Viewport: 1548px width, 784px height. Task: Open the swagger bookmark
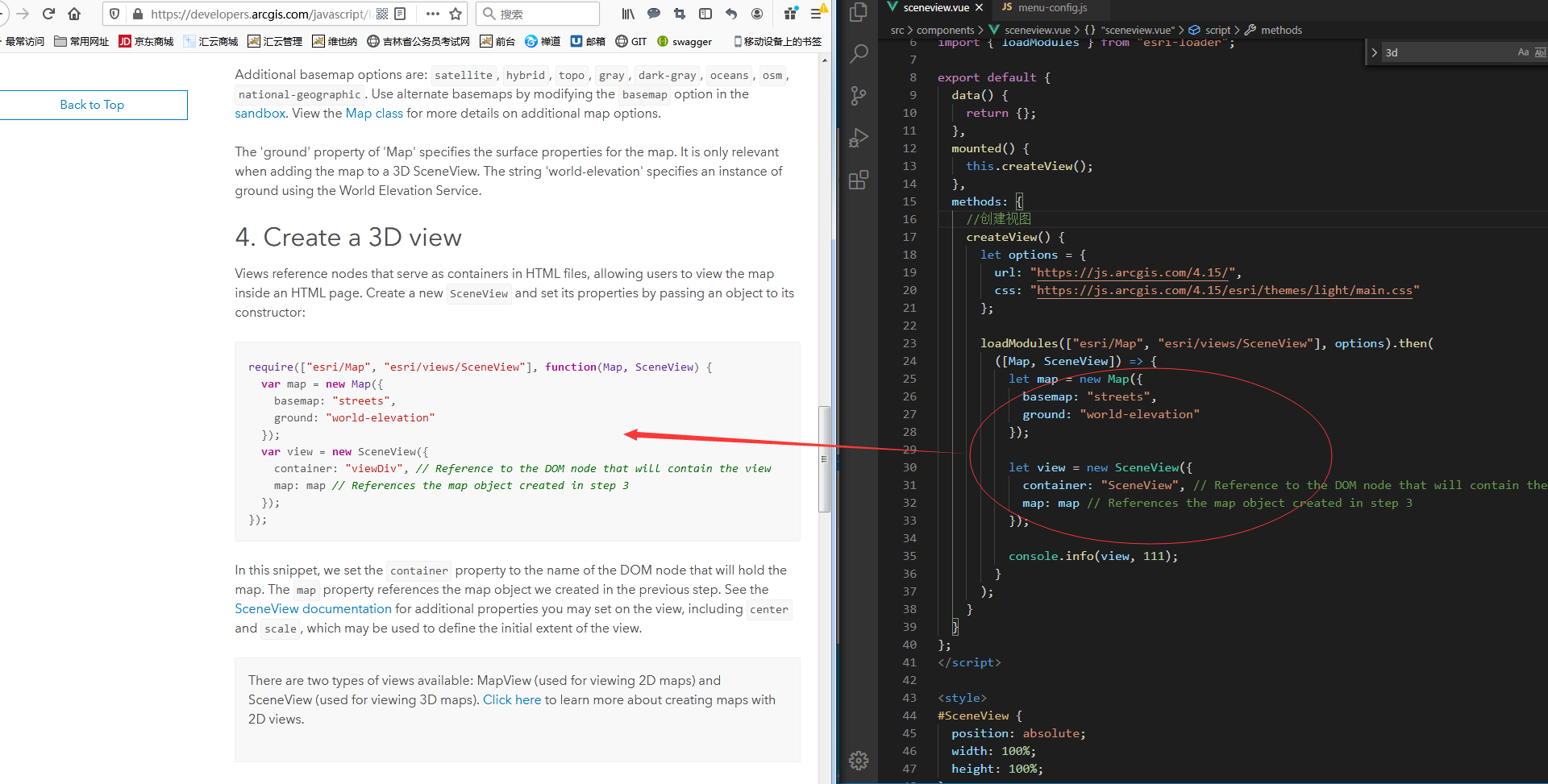(x=685, y=41)
